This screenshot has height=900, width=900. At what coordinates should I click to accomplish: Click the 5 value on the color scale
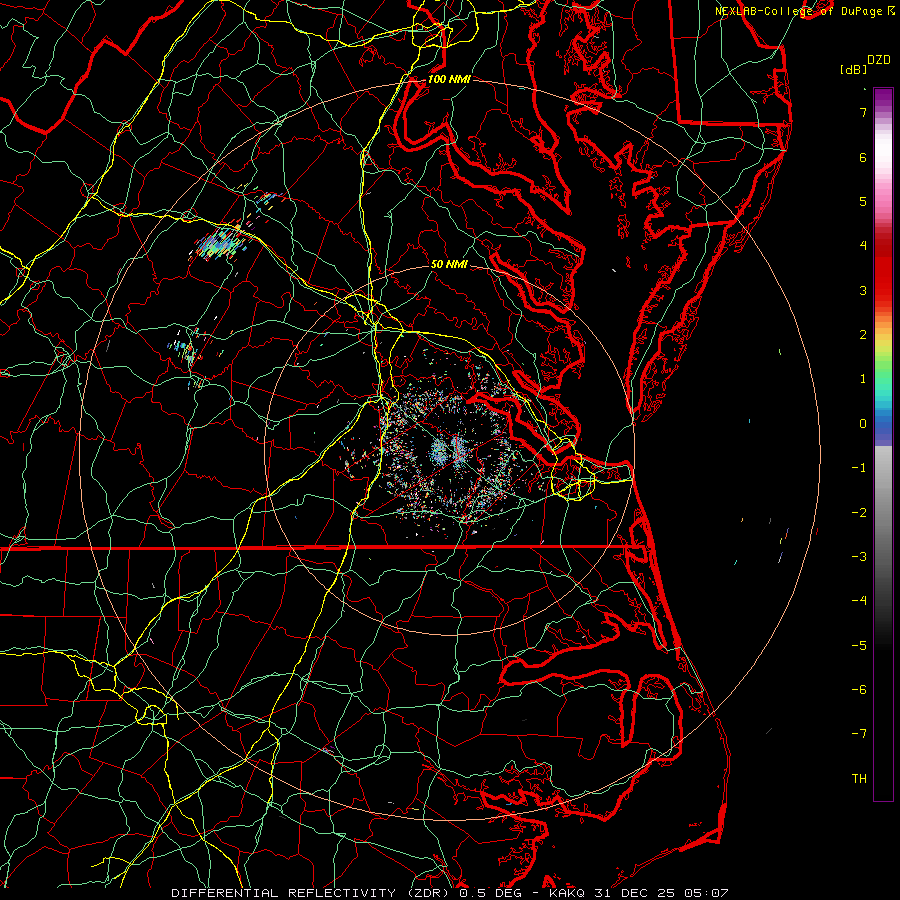(863, 201)
